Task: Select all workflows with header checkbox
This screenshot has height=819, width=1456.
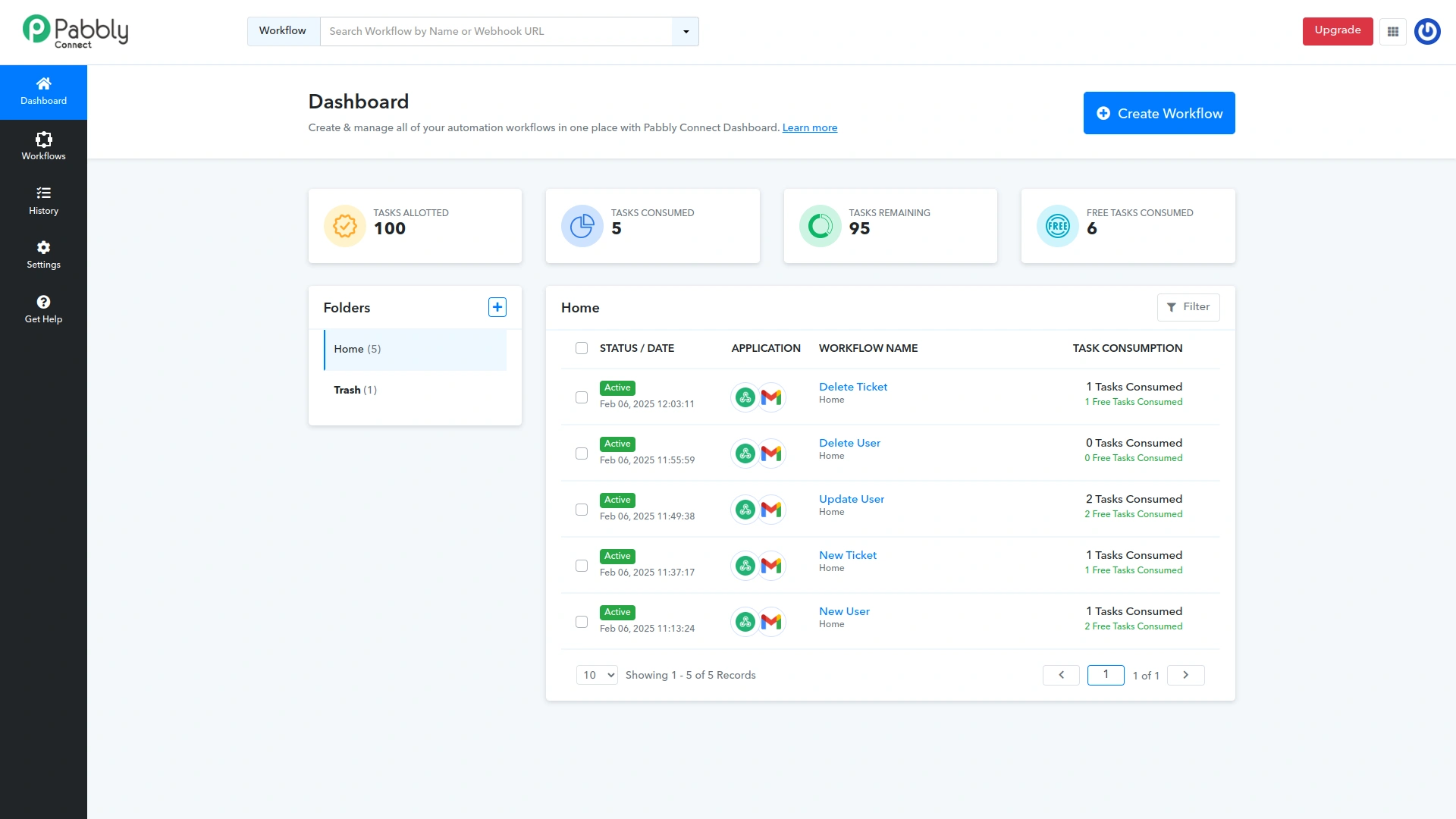Action: tap(582, 348)
